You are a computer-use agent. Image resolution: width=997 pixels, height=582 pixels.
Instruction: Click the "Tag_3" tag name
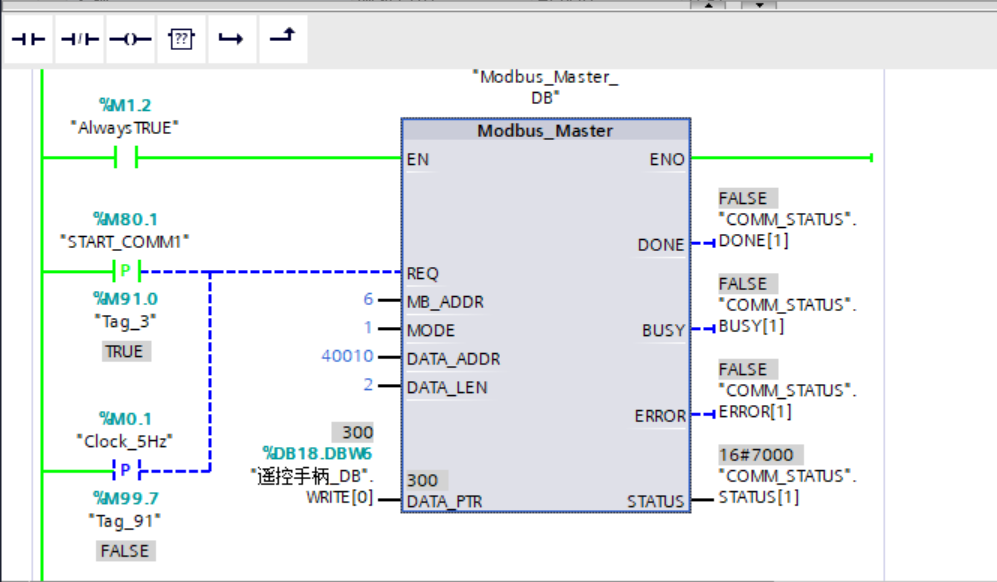tap(125, 321)
